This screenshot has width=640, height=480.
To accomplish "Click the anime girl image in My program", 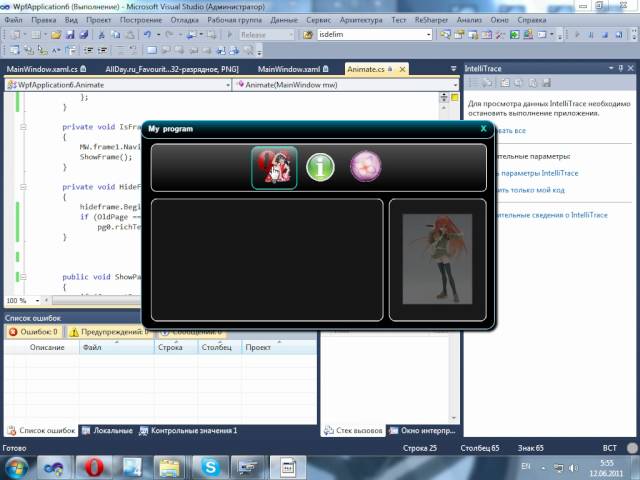I will (437, 259).
